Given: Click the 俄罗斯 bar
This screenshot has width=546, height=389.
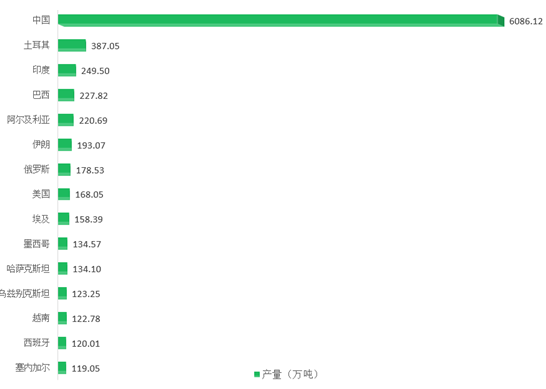Looking at the screenshot, I should click(x=64, y=170).
